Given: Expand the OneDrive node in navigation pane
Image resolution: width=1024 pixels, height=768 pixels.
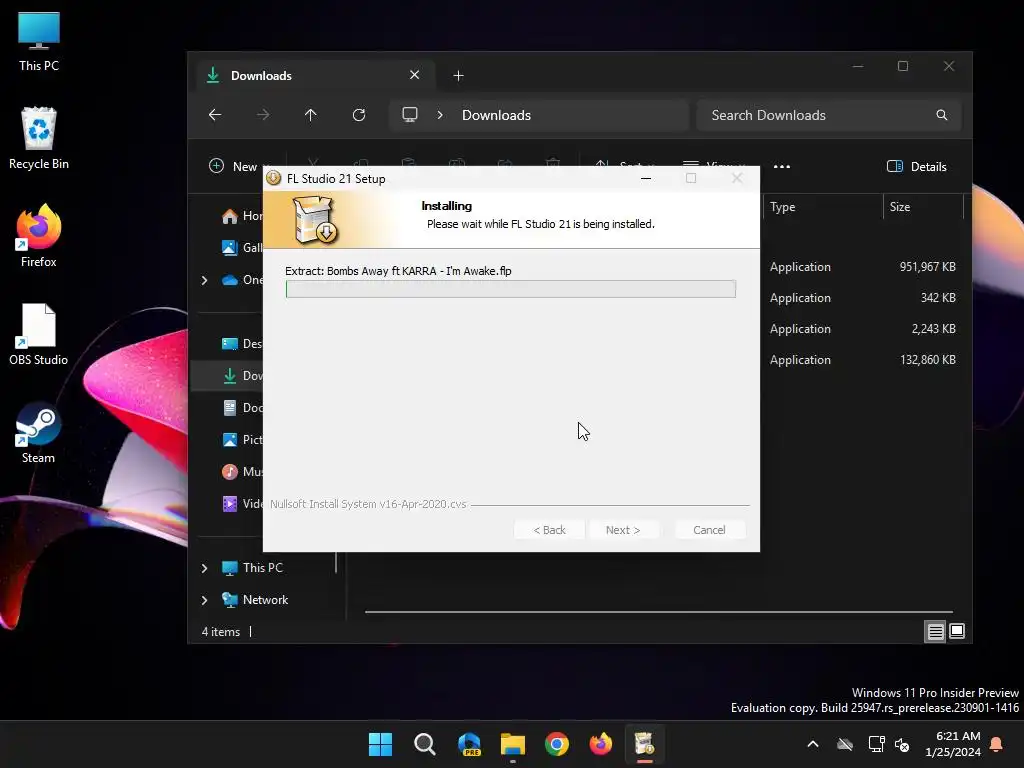Looking at the screenshot, I should pos(204,280).
